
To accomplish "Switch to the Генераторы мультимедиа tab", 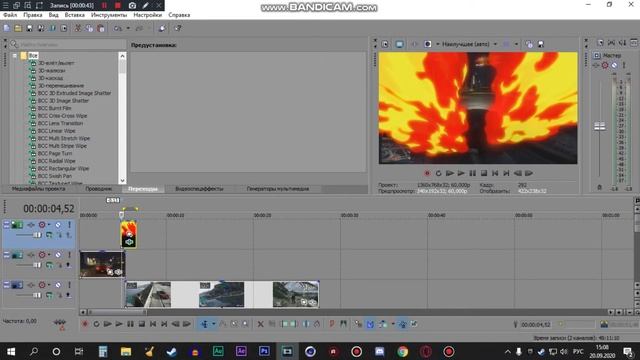I will (x=278, y=189).
